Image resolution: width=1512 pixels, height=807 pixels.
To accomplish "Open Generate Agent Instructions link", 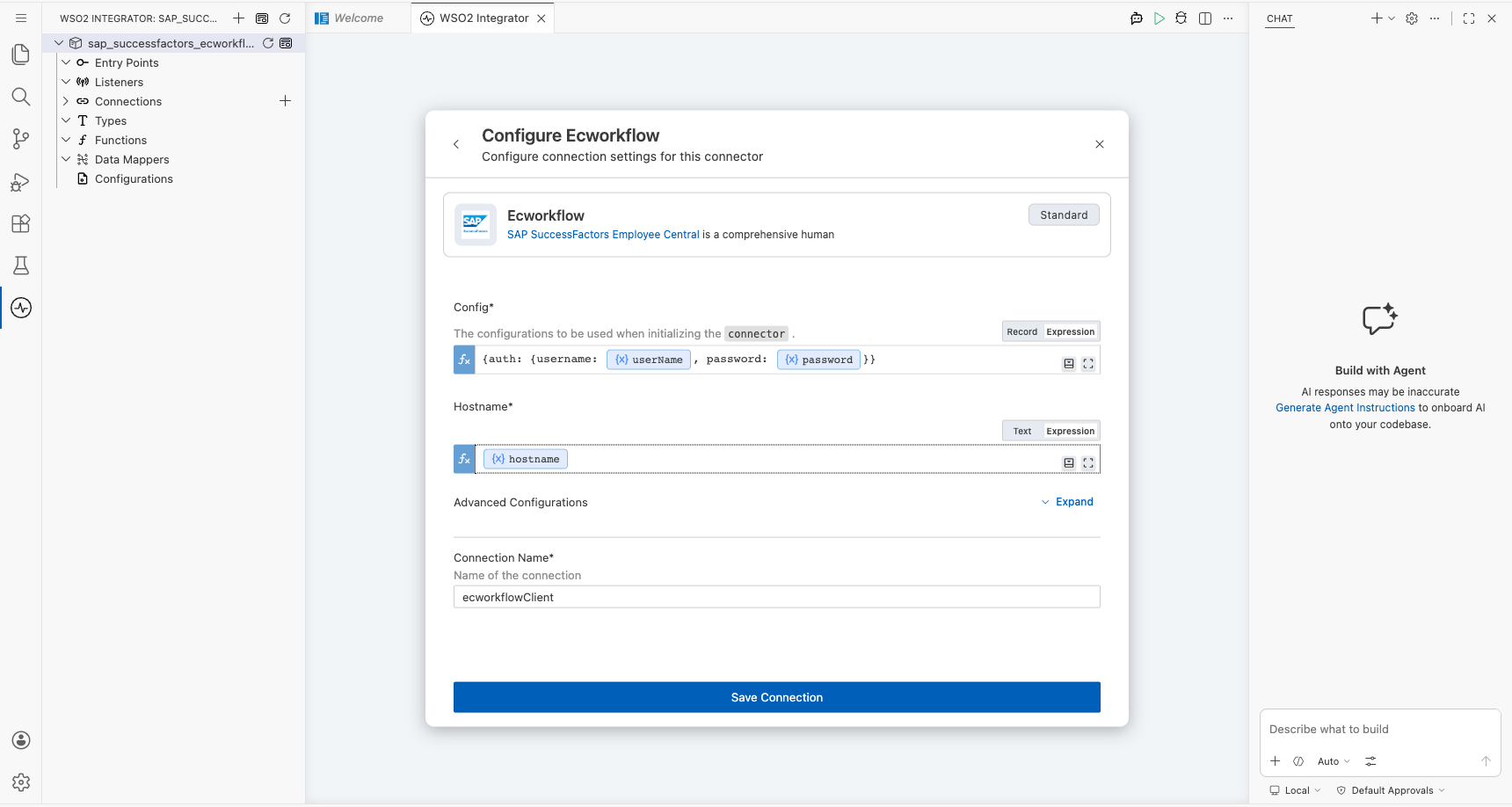I will tap(1345, 408).
